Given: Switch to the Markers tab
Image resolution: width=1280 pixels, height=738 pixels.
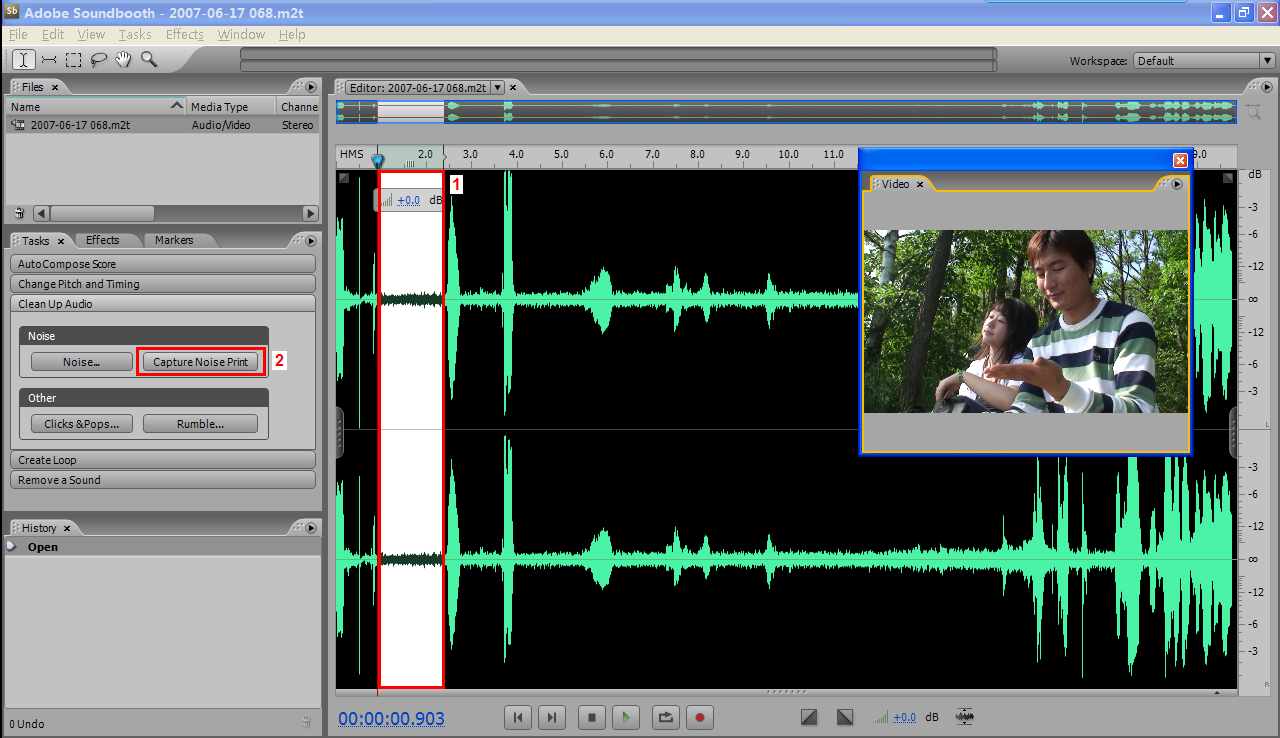Looking at the screenshot, I should 174,240.
